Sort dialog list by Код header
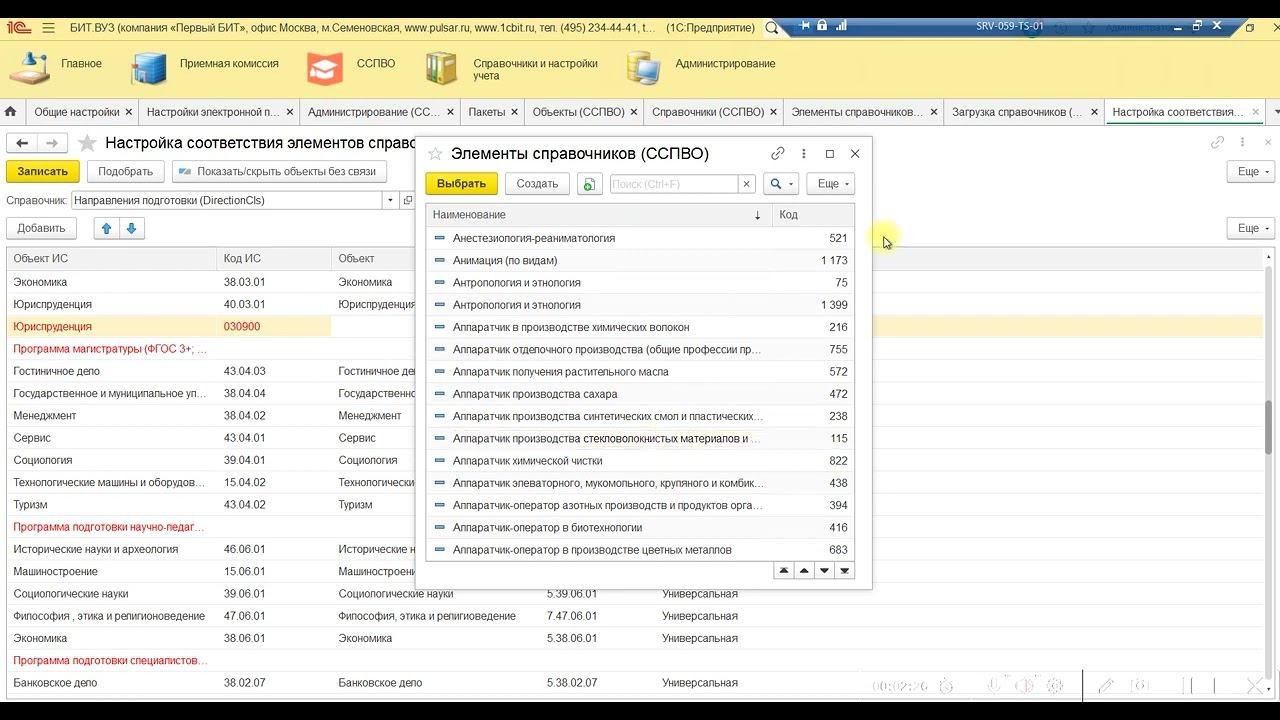Viewport: 1280px width, 720px height. click(813, 215)
